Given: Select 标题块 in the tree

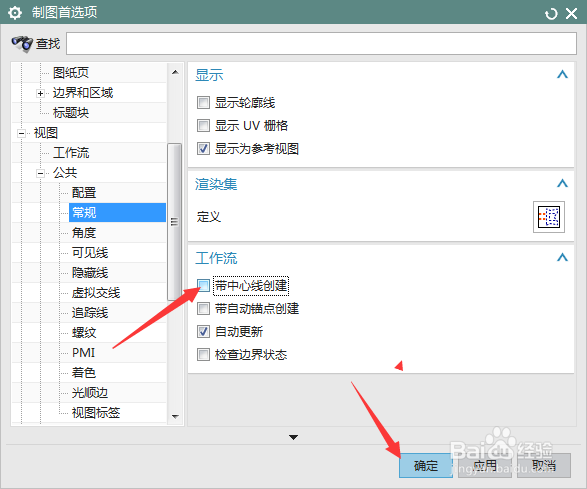Looking at the screenshot, I should (x=71, y=113).
